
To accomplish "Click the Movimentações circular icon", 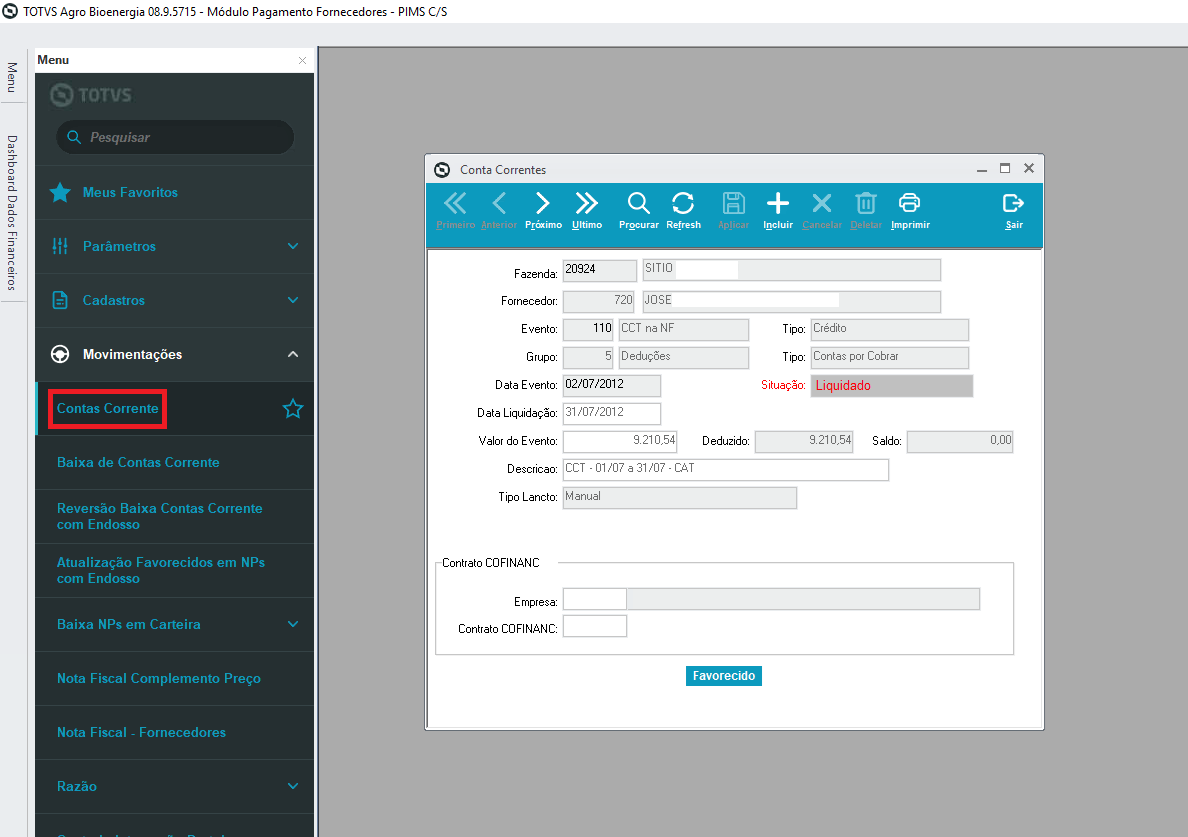I will [60, 354].
